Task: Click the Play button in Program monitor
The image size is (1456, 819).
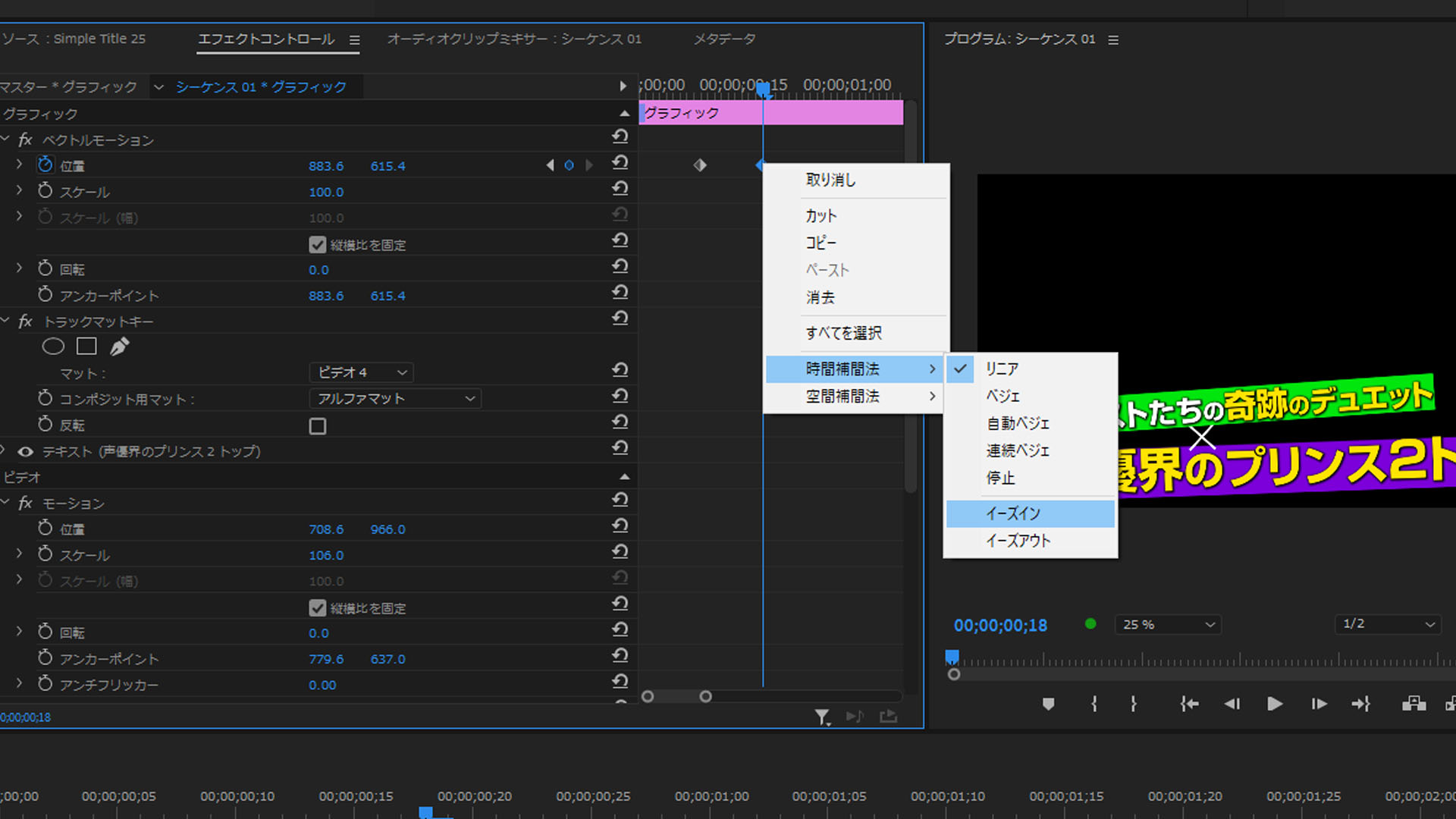Action: [1275, 704]
